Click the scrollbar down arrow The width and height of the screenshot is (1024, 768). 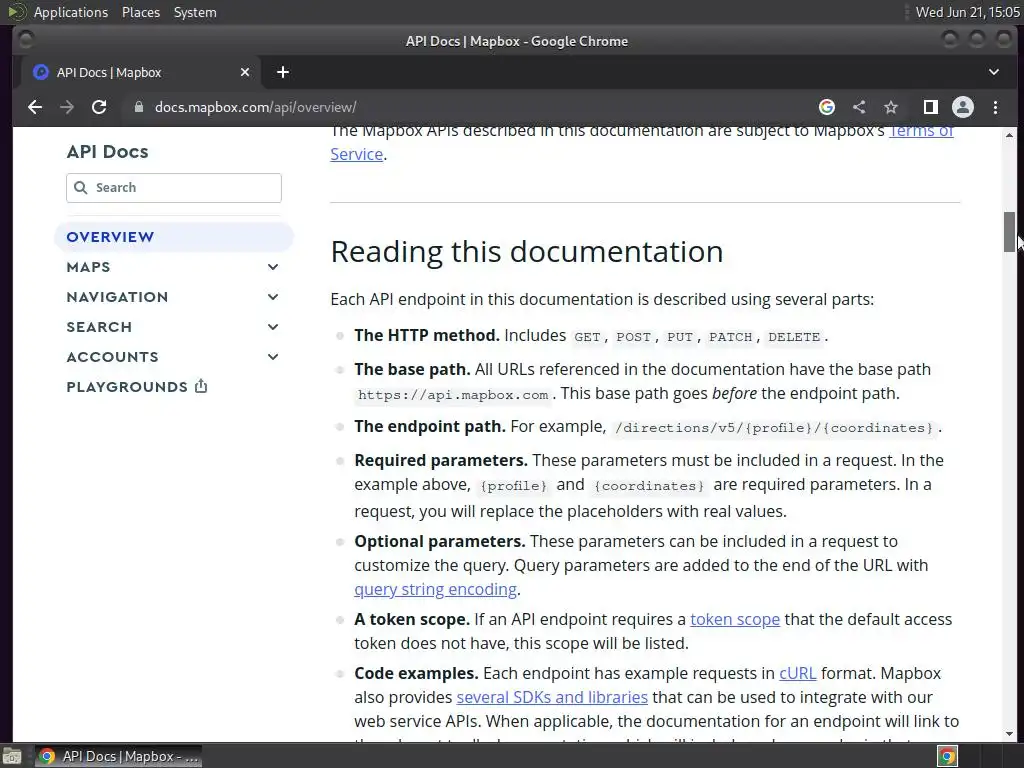(x=1010, y=733)
